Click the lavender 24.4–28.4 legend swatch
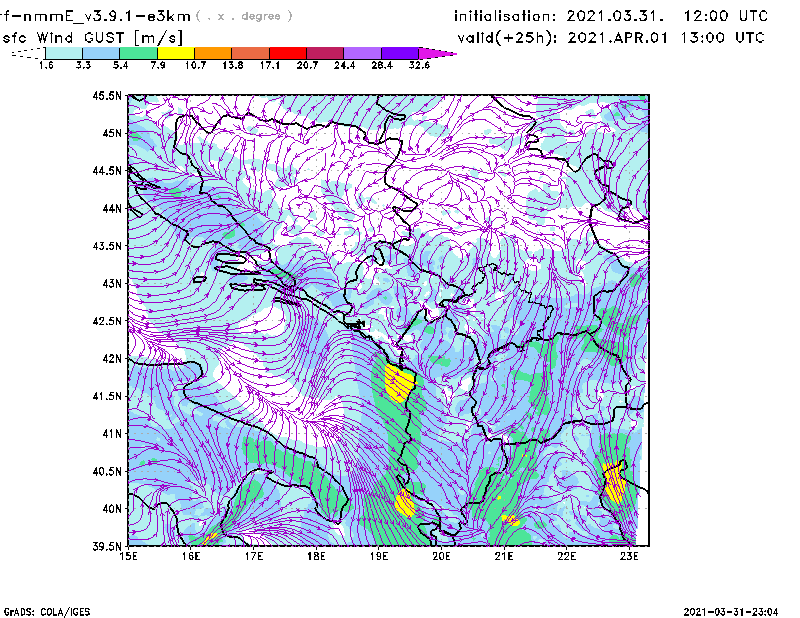 [362, 53]
